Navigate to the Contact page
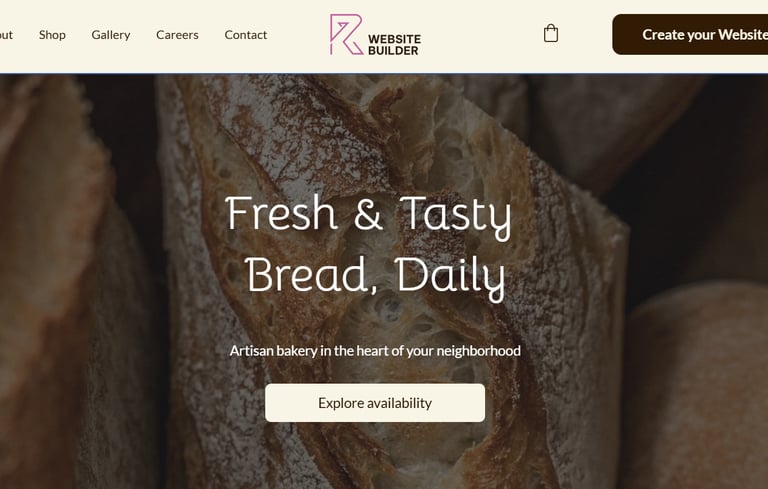Screen dimensions: 768x489 [x=246, y=35]
